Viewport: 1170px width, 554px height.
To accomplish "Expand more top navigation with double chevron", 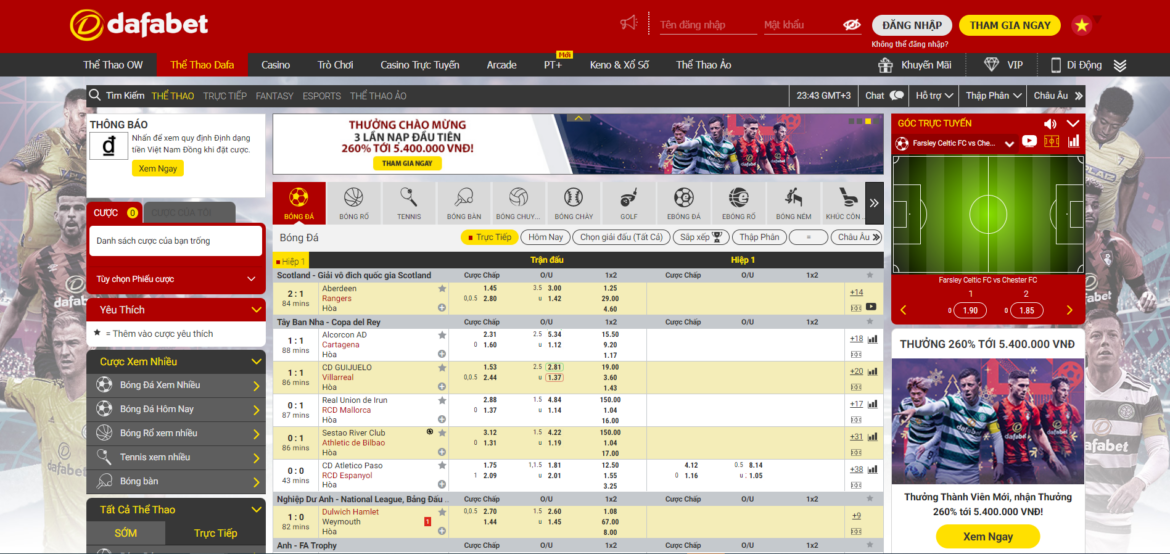I will [1120, 65].
